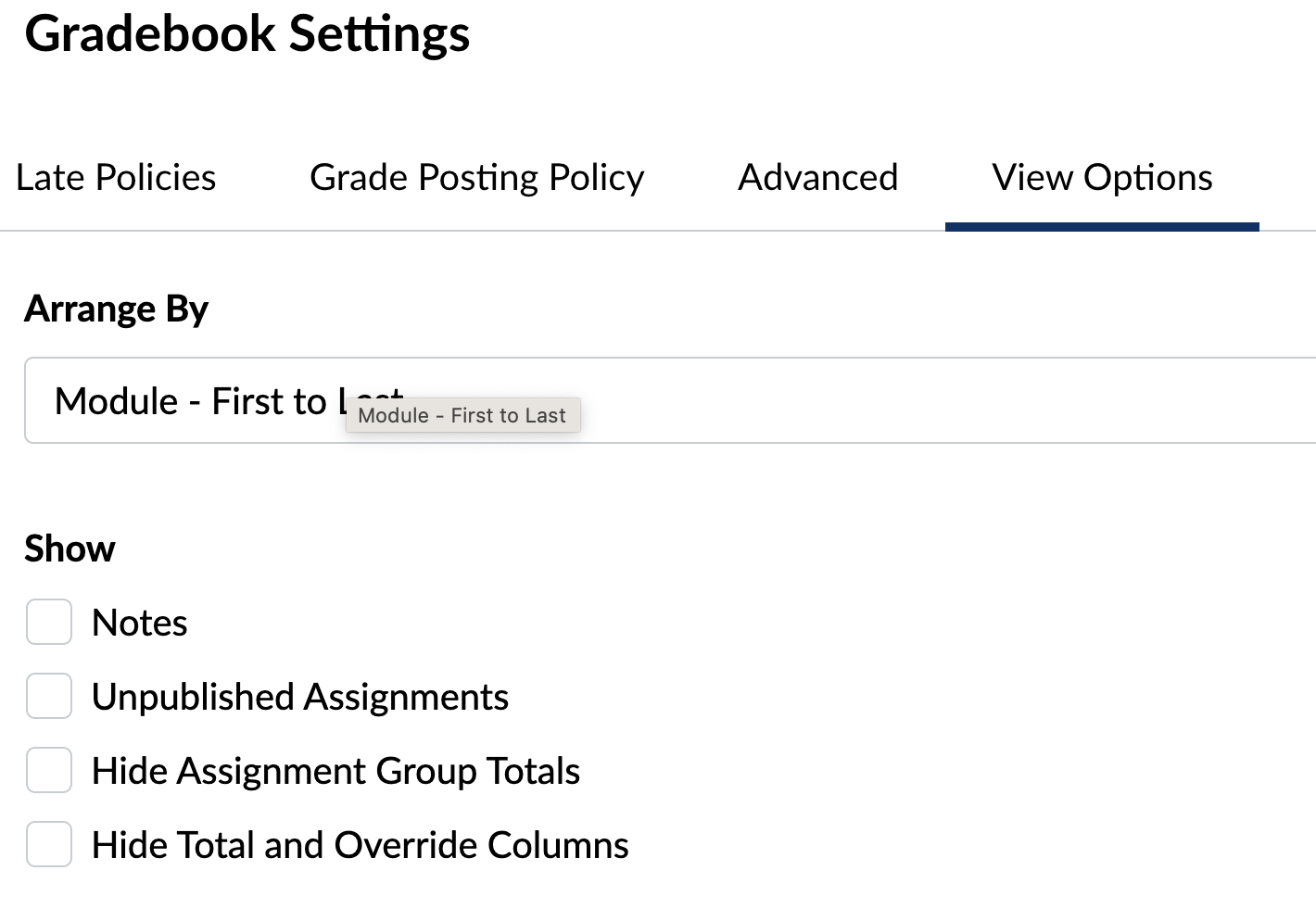Check the Hide Assignment Group Totals box
Viewport: 1316px width, 921px height.
[49, 770]
